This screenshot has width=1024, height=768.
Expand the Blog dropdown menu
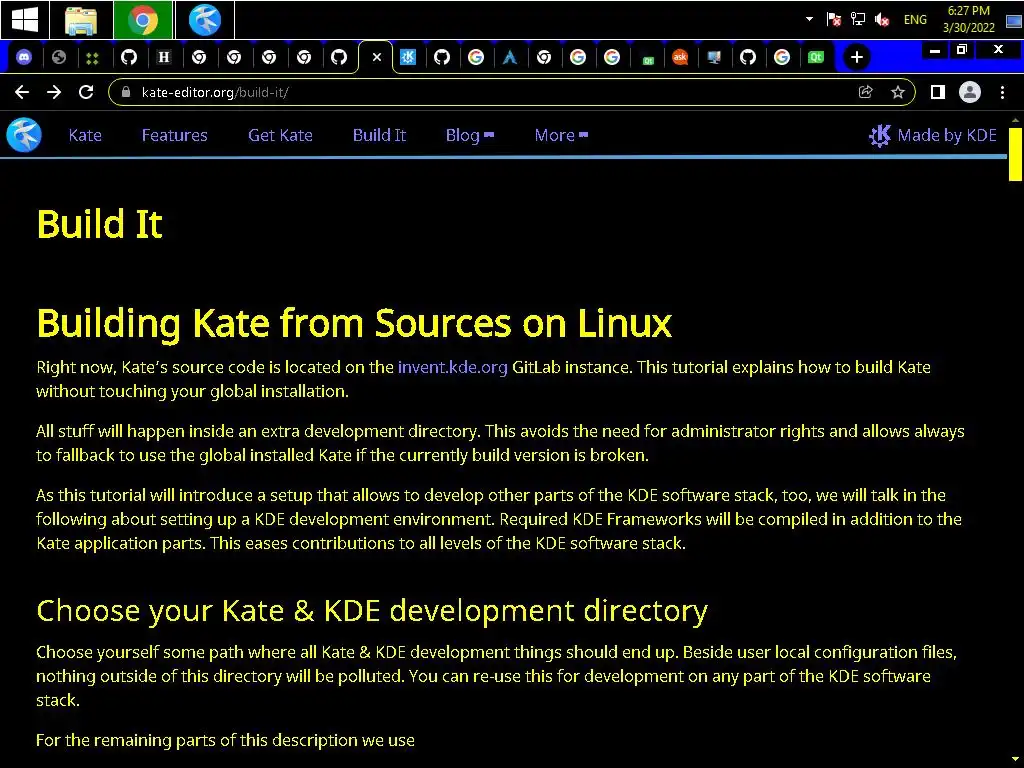coord(470,135)
